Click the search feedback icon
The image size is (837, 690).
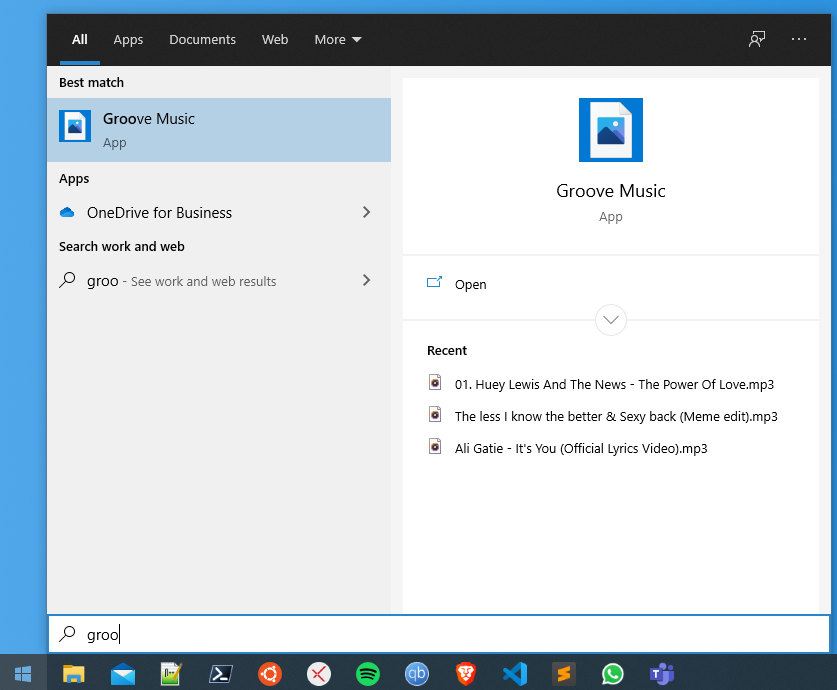757,39
